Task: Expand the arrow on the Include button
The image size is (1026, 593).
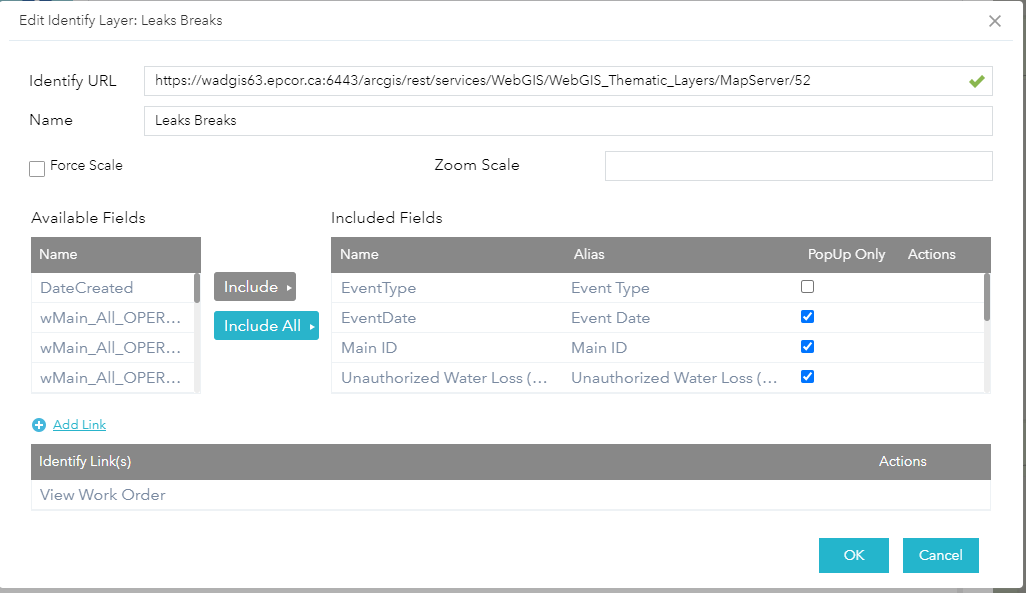Action: tap(288, 286)
